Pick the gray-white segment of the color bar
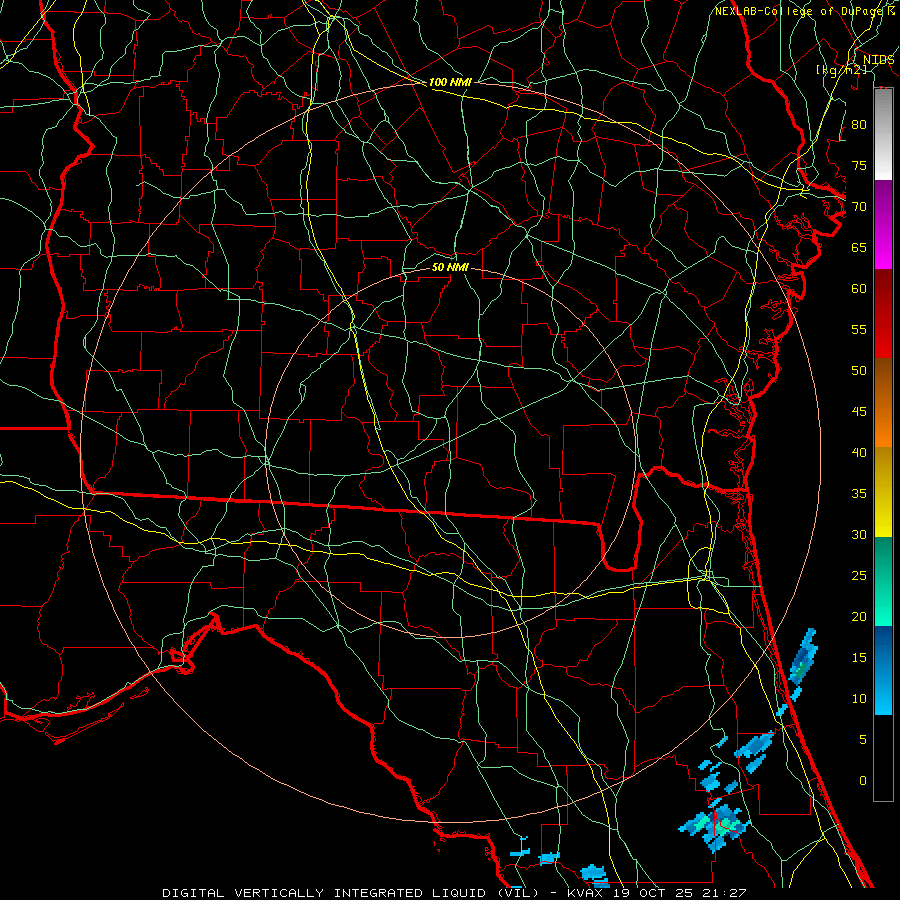Screen dimensions: 900x900 pos(883,134)
